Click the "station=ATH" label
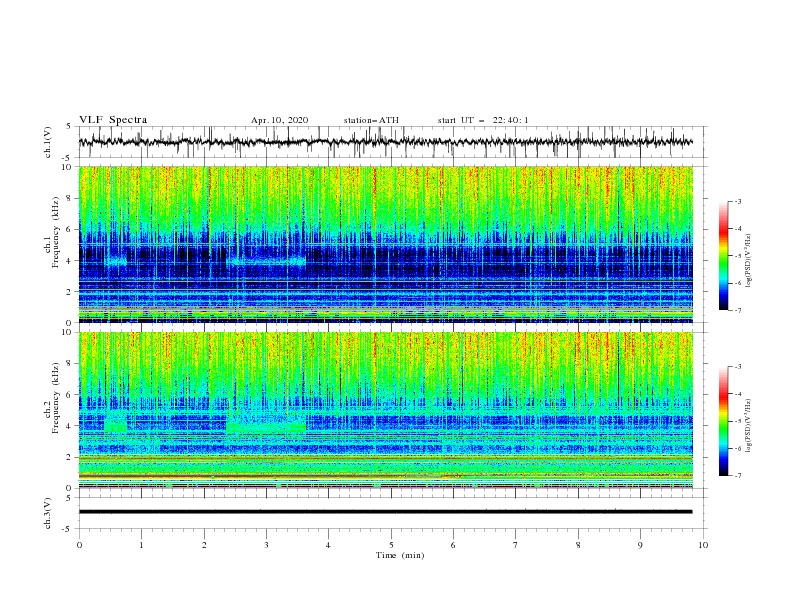 click(x=371, y=120)
